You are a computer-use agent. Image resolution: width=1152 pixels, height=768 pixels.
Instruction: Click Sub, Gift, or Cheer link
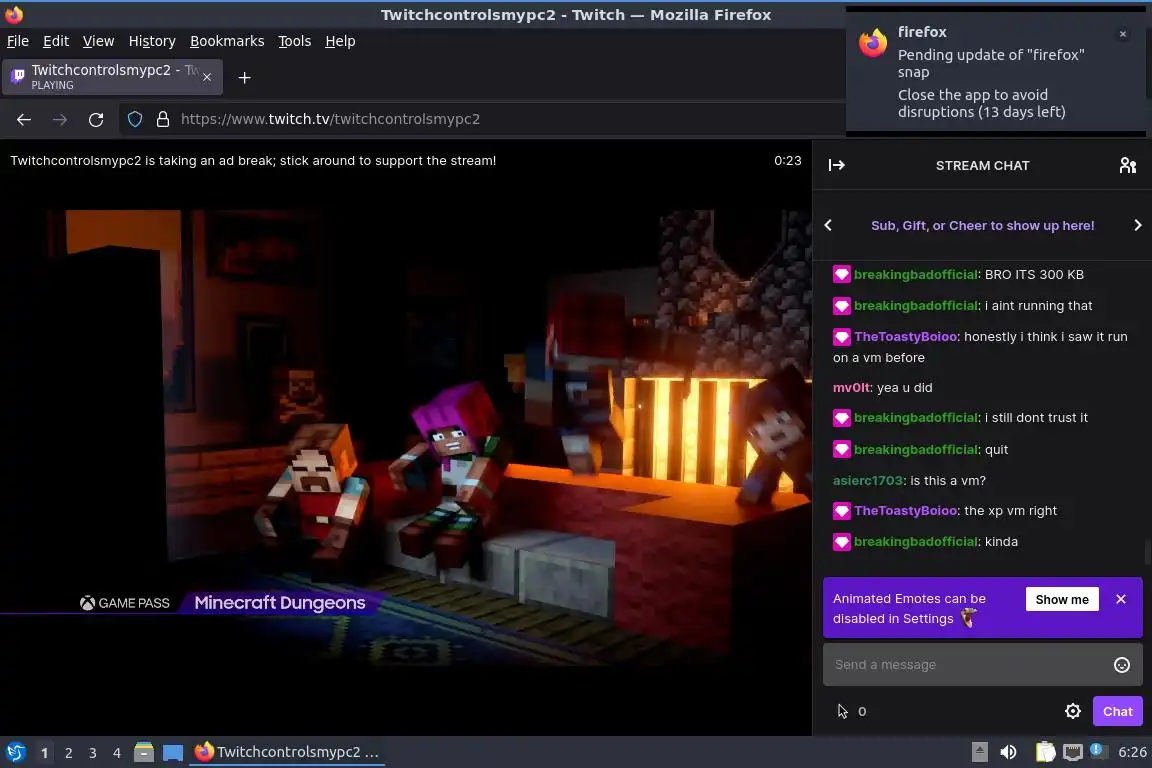982,226
